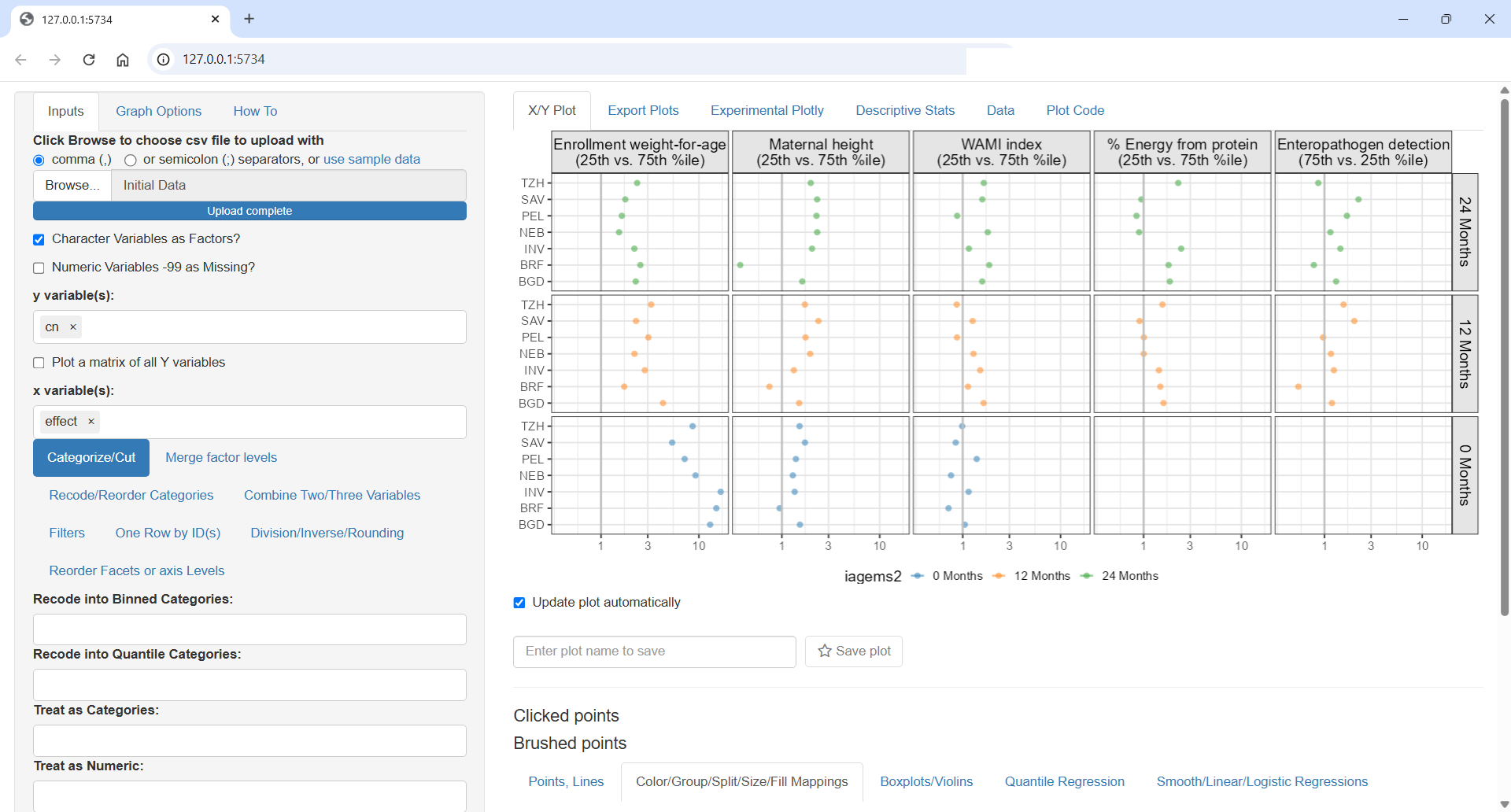Image resolution: width=1511 pixels, height=812 pixels.
Task: Open Recode into Quantile Categories selector
Action: [249, 685]
